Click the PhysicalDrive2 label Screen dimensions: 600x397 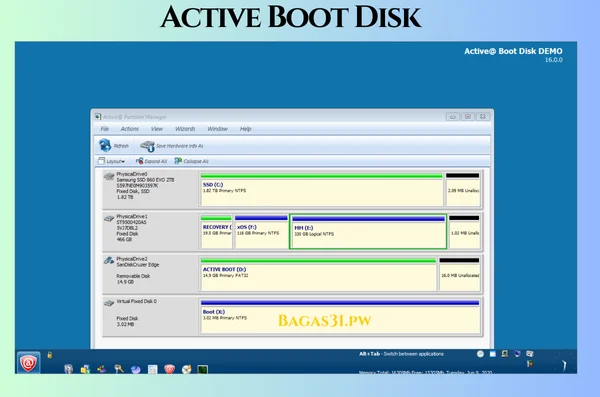click(132, 259)
